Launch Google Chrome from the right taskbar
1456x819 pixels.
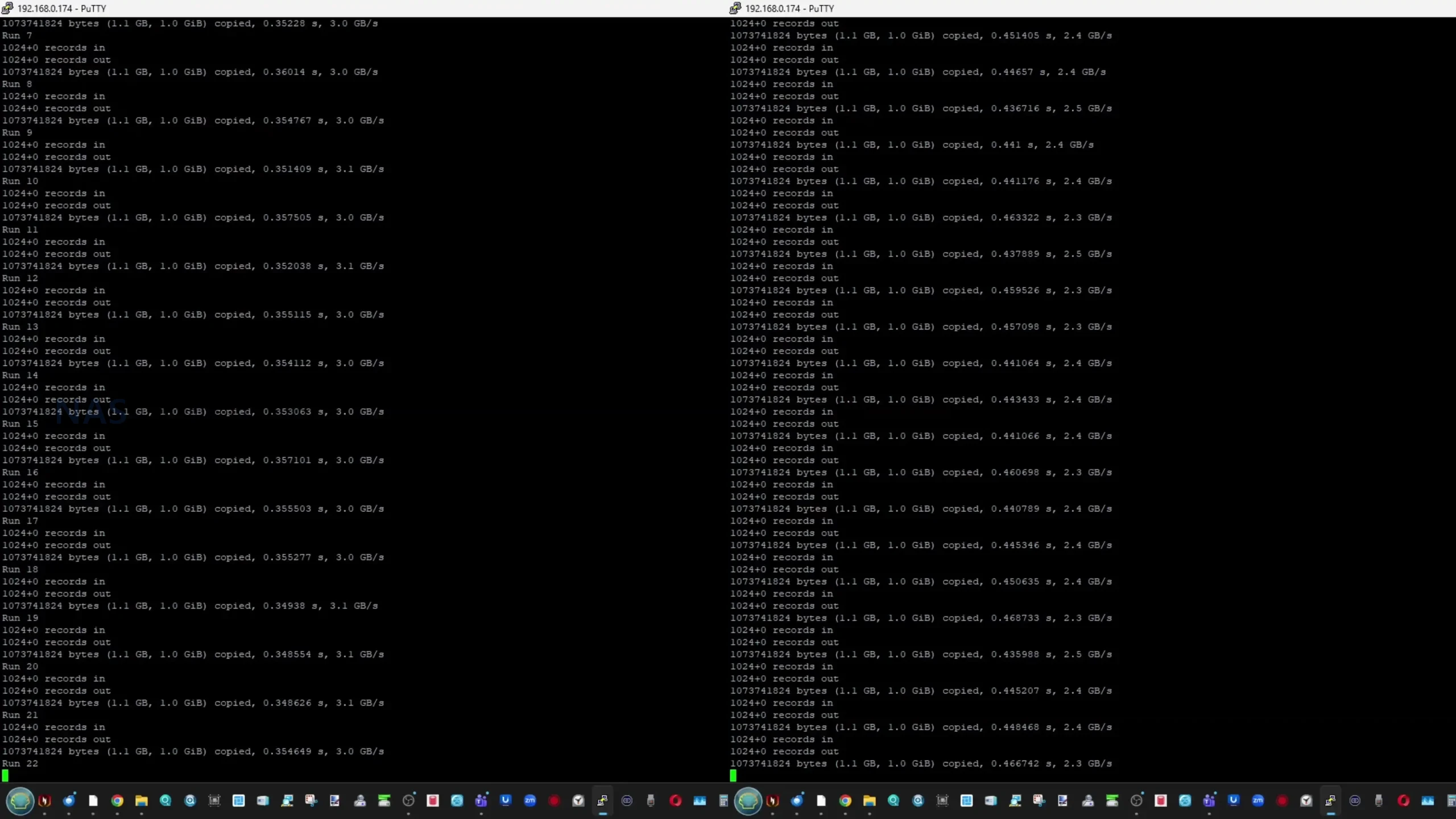(x=845, y=801)
